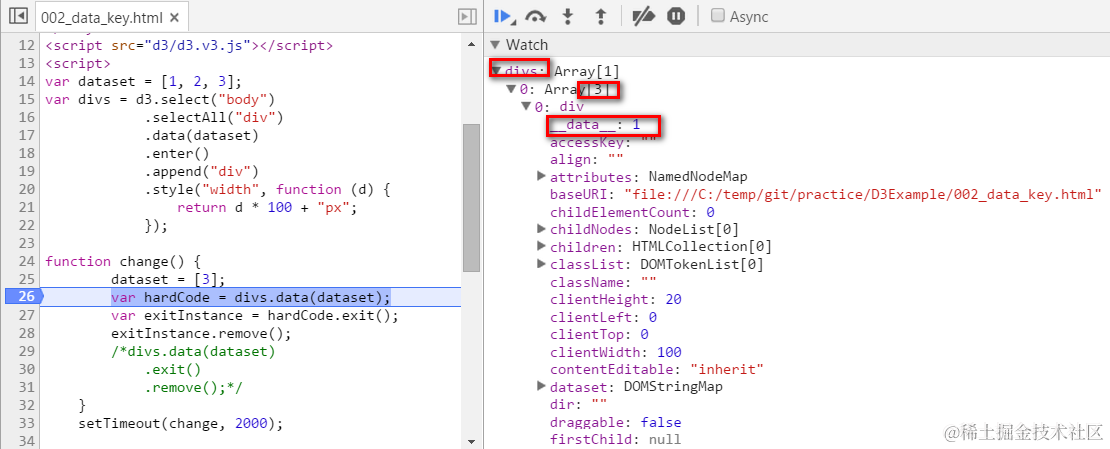The height and width of the screenshot is (449, 1110).
Task: Select the __data__: 1 property
Action: tap(595, 124)
